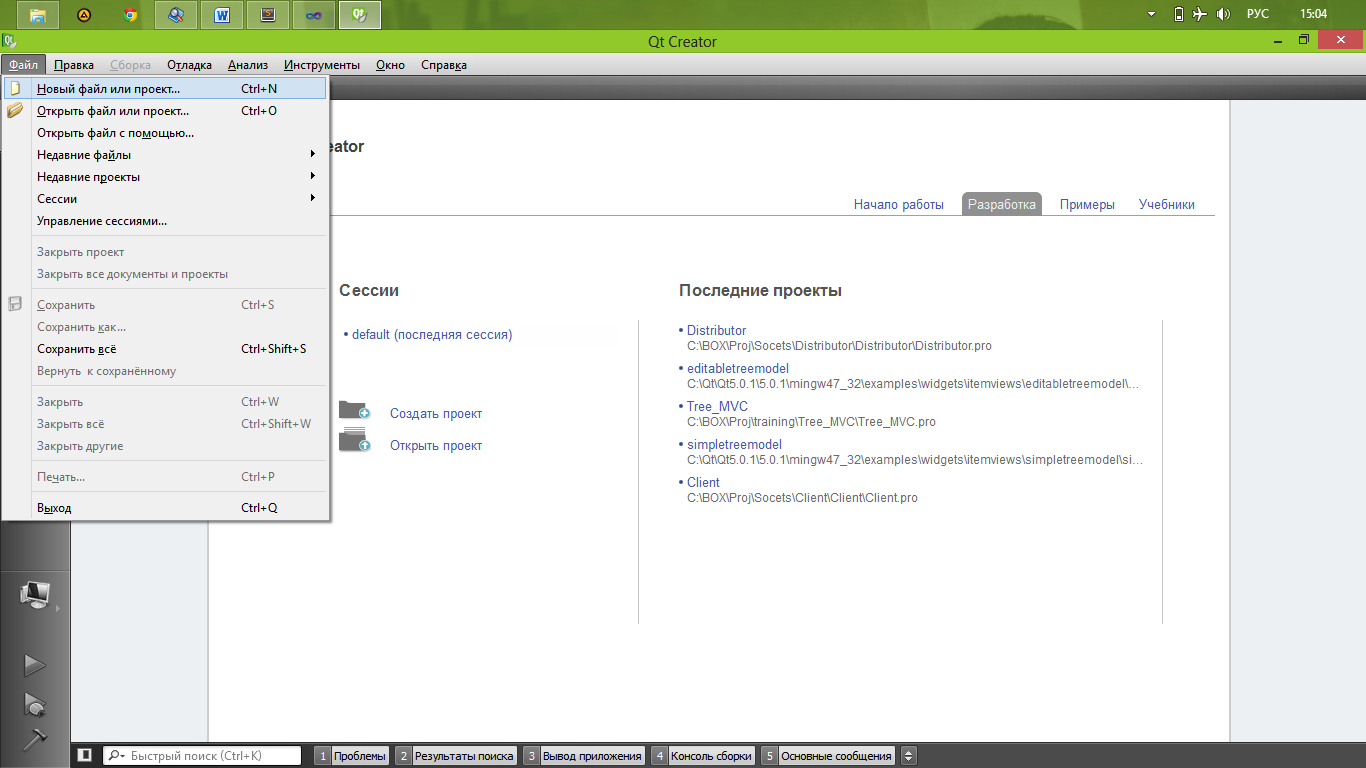Choose Сохранить всё menu item
This screenshot has width=1366, height=768.
[165, 349]
